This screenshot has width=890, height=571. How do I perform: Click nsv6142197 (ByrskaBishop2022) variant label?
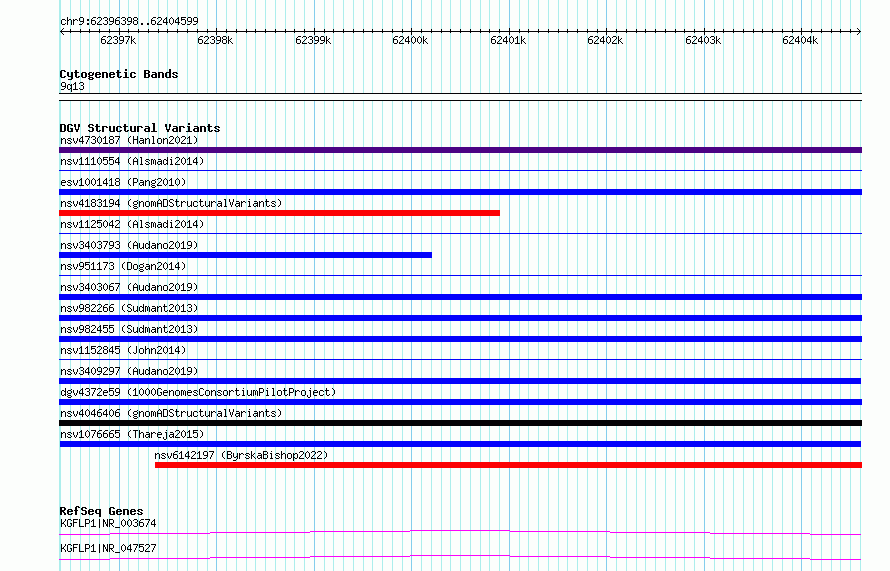pos(241,455)
